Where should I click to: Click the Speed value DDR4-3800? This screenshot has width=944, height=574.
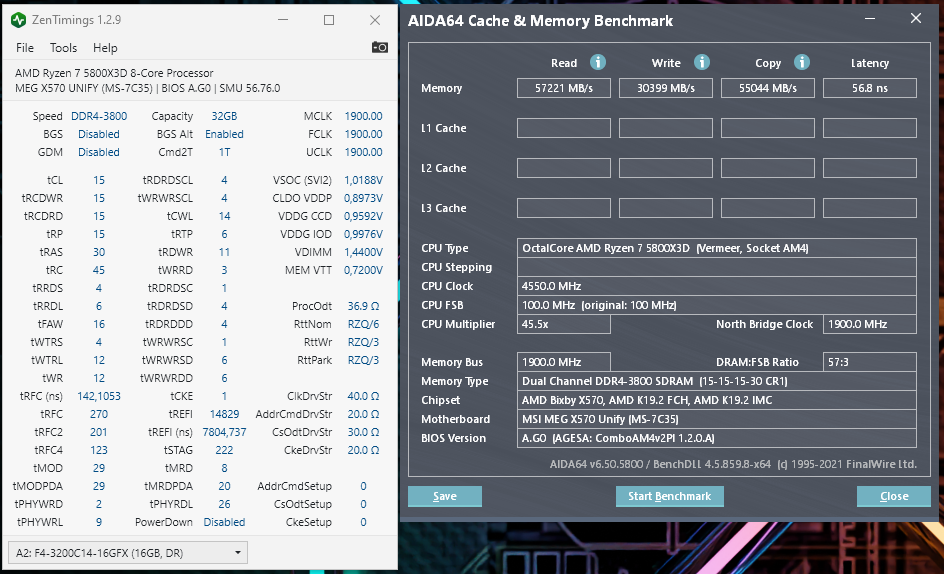(99, 116)
